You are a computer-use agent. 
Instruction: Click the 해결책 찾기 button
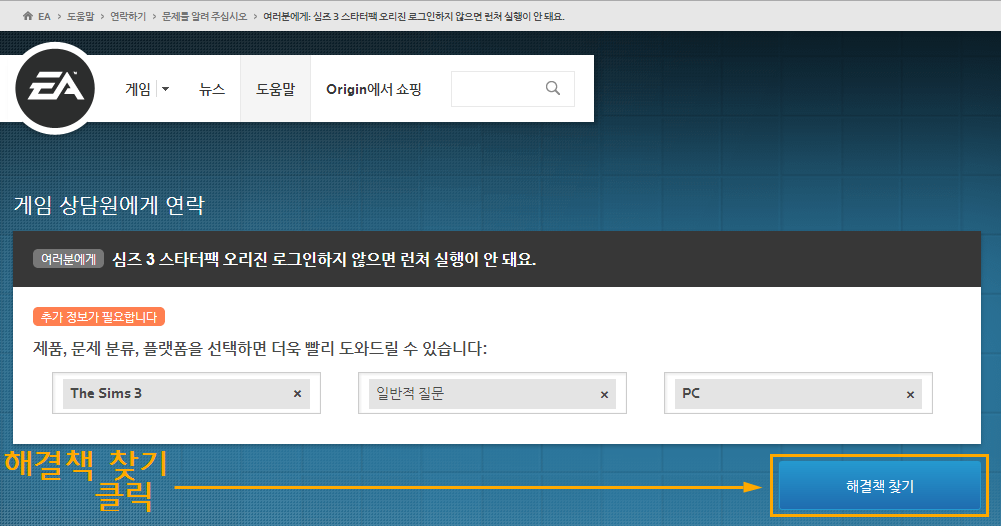(x=880, y=486)
